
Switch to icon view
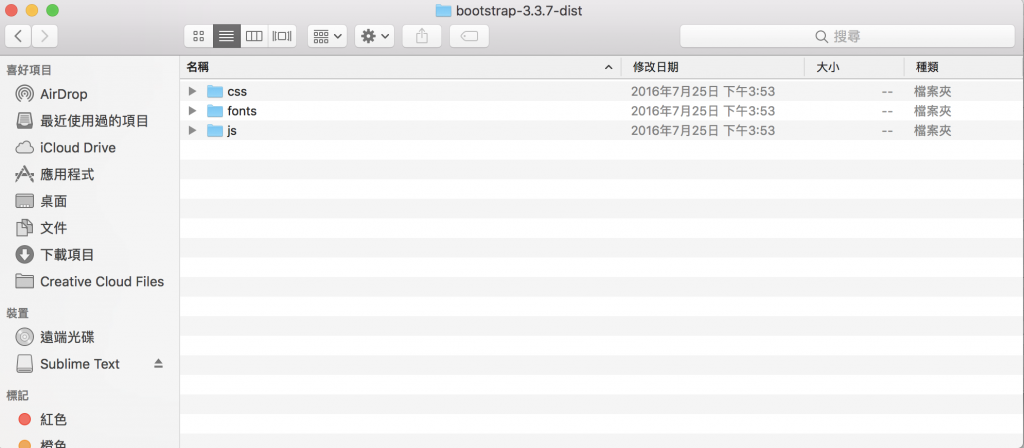pyautogui.click(x=199, y=36)
